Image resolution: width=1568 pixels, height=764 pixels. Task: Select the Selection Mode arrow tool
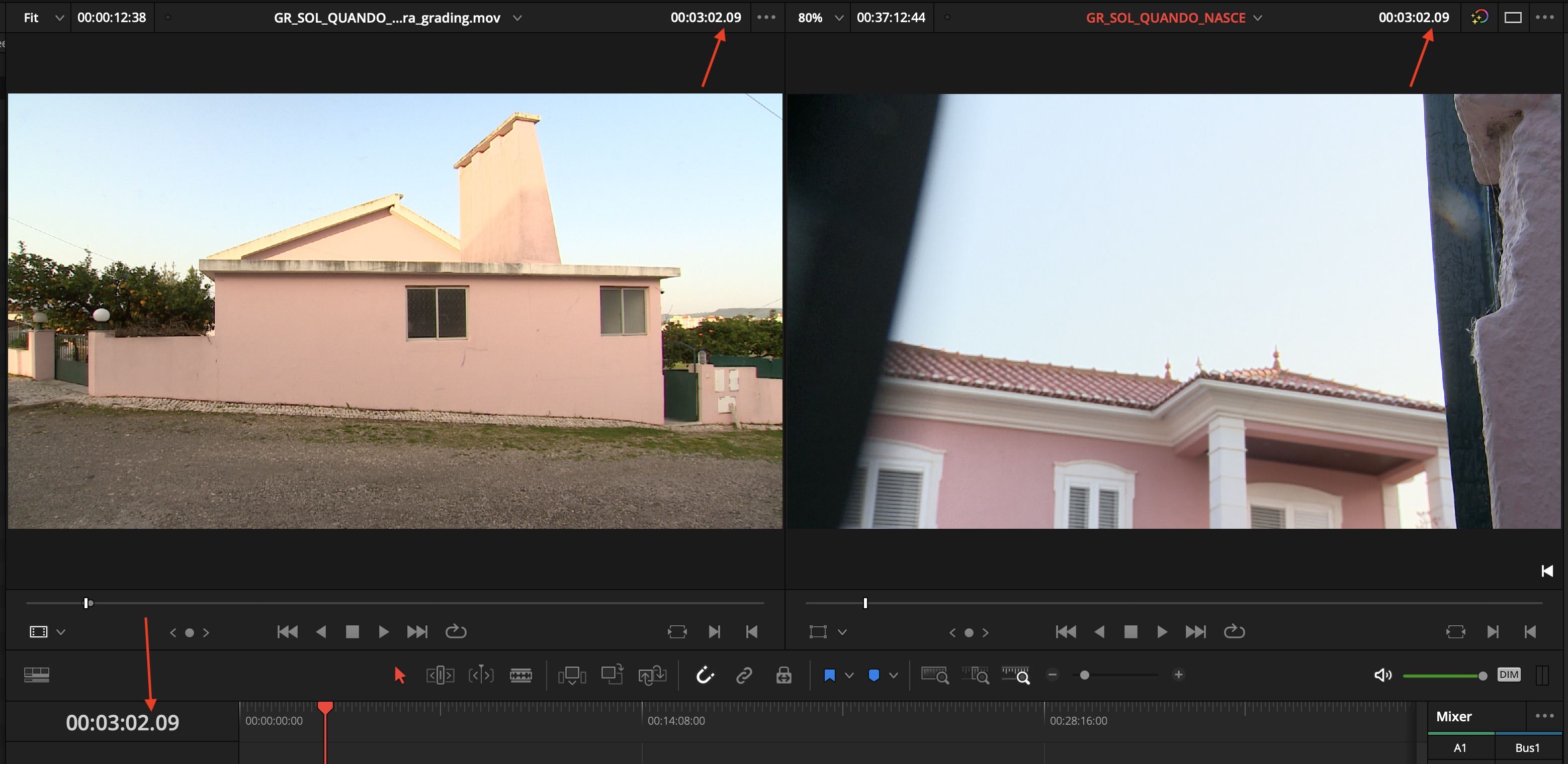tap(399, 675)
